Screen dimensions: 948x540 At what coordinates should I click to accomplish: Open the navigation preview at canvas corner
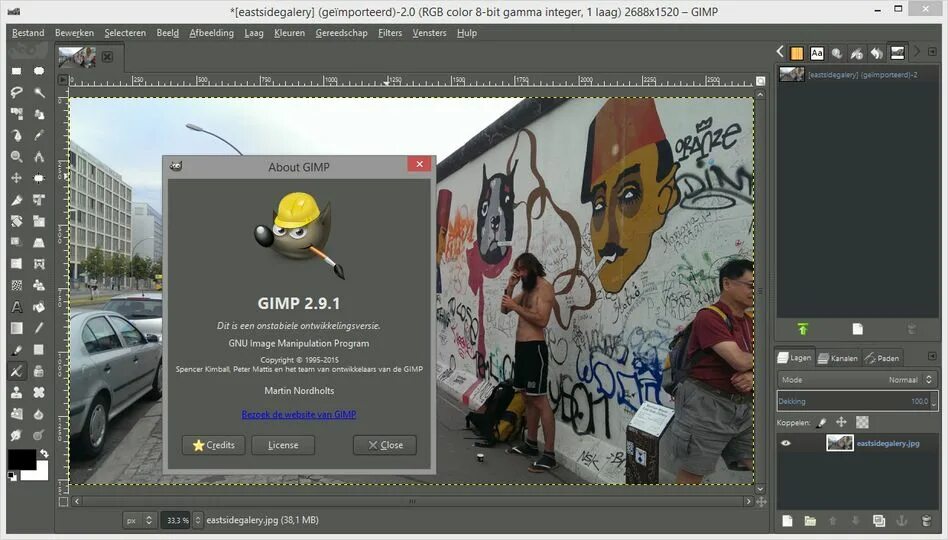(761, 501)
